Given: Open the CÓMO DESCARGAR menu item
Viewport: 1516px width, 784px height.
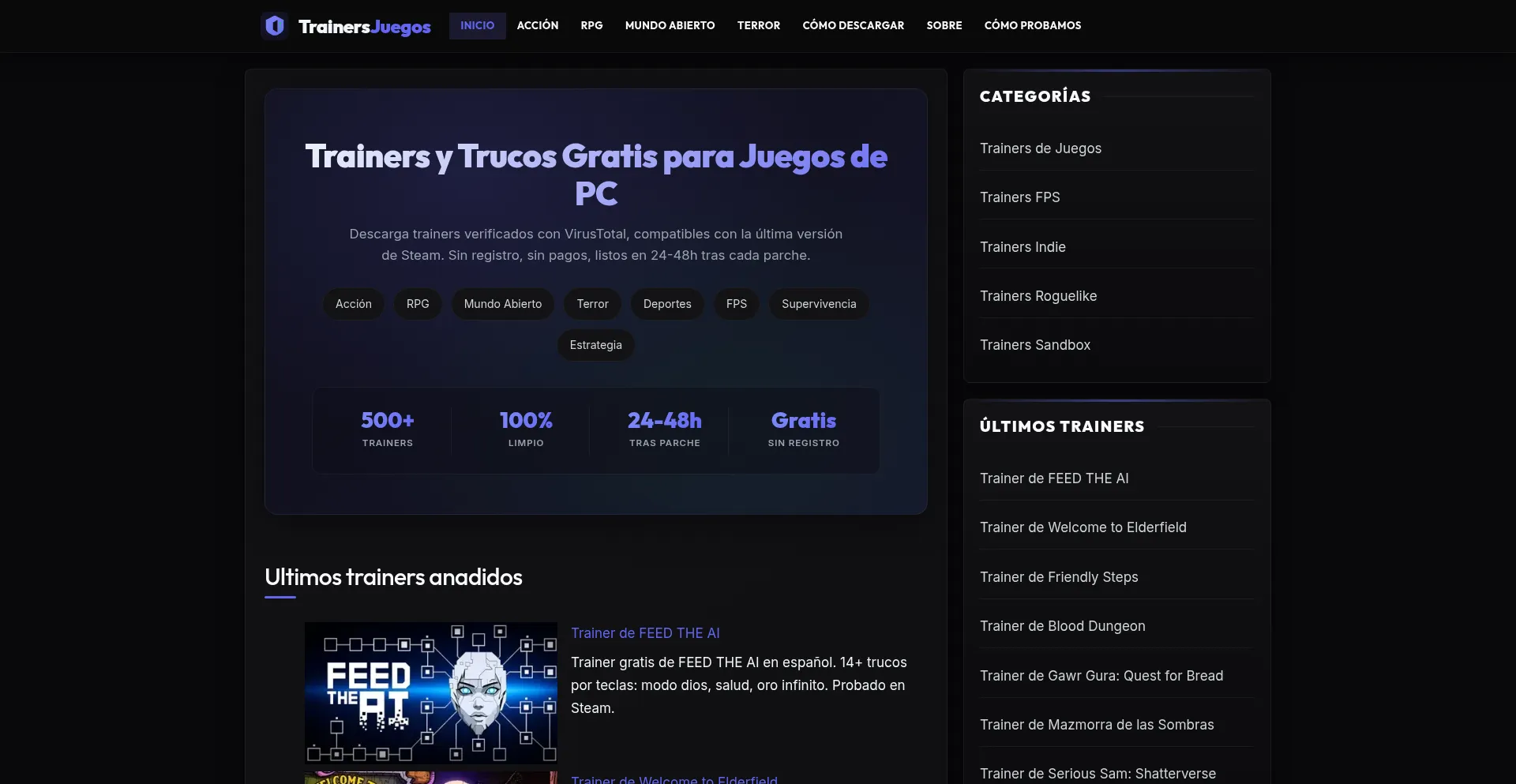Looking at the screenshot, I should (854, 25).
